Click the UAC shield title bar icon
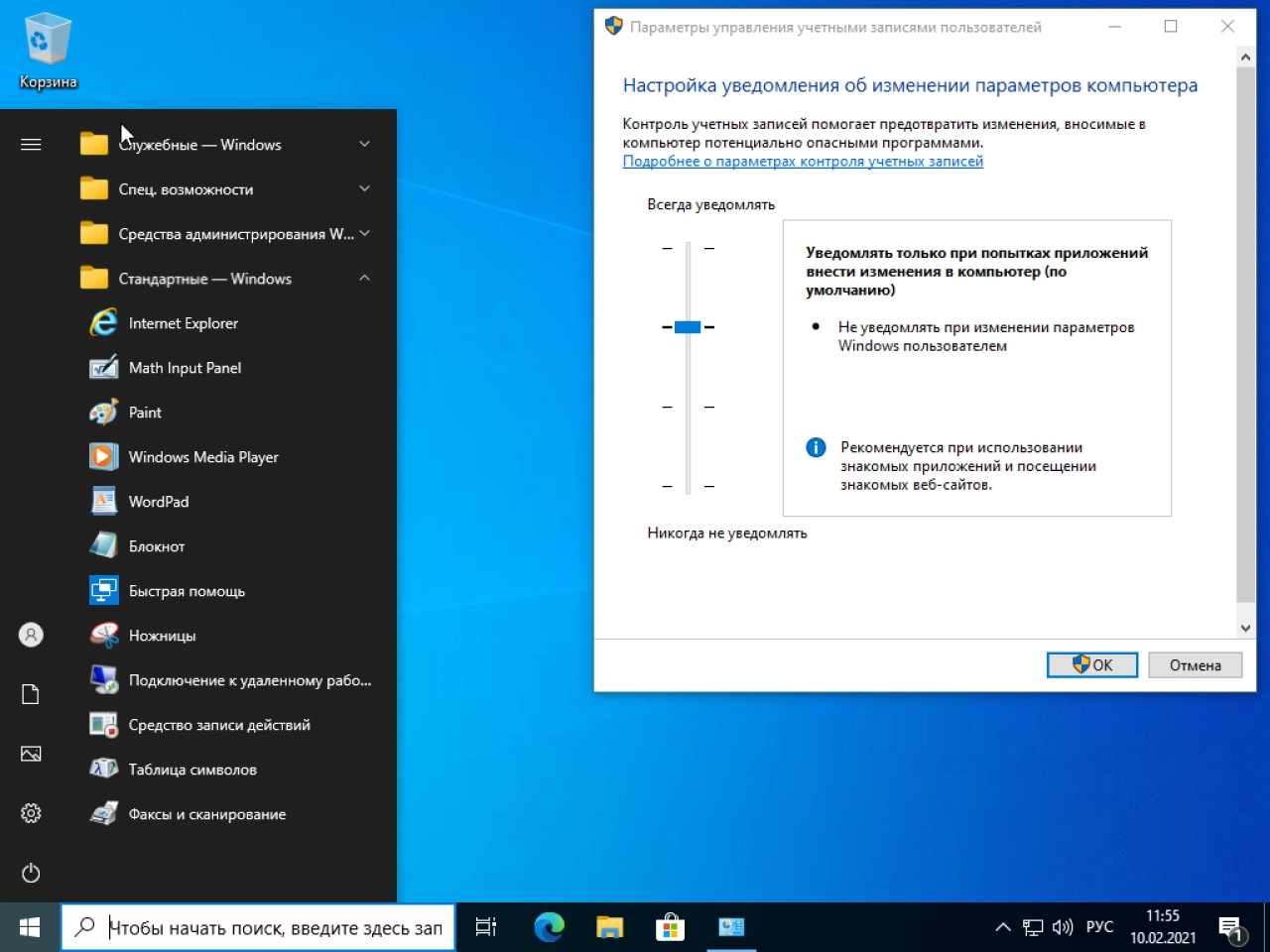This screenshot has height=952, width=1270. (613, 27)
